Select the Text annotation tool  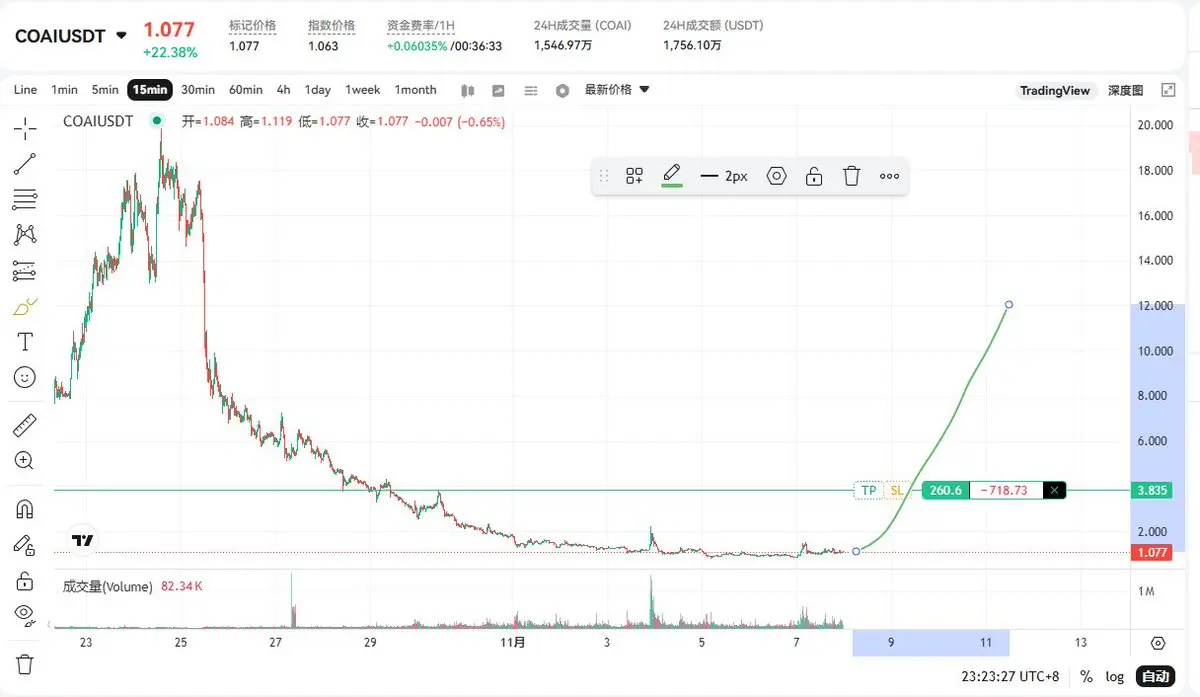(x=25, y=342)
